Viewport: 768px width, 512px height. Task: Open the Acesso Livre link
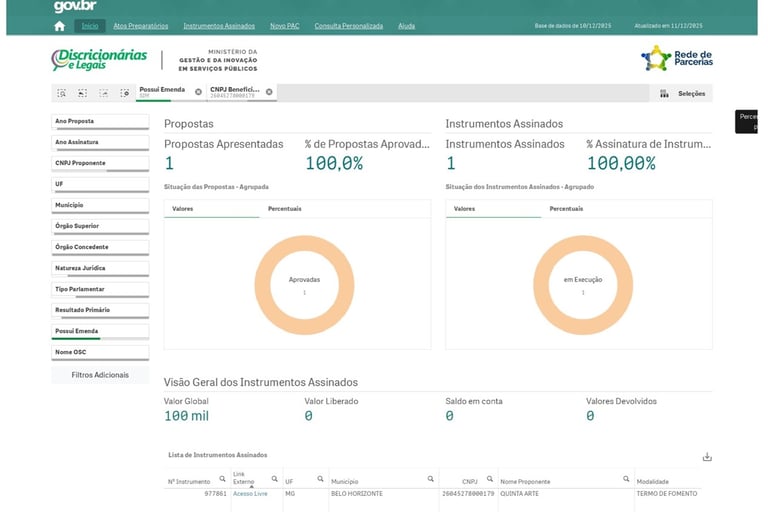click(250, 494)
